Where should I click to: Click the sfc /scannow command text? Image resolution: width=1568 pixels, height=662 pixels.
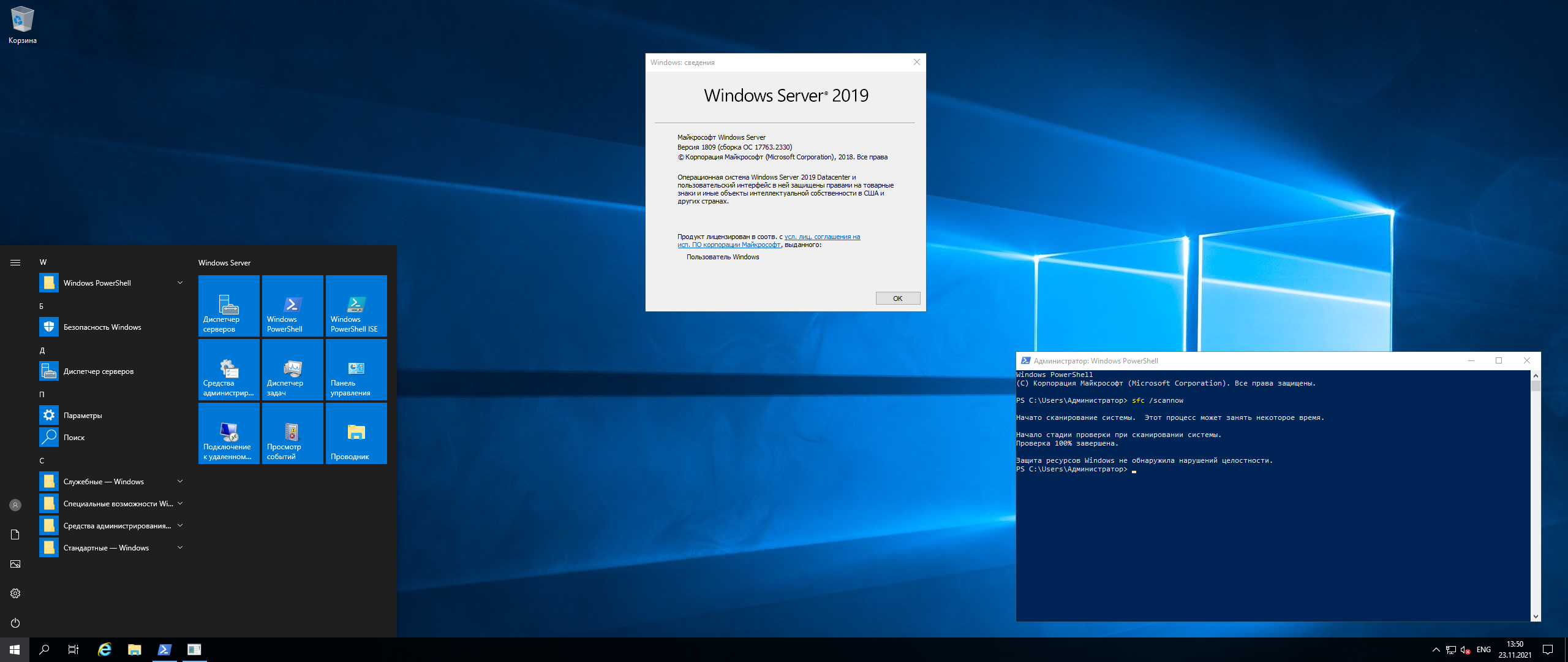tap(1157, 401)
